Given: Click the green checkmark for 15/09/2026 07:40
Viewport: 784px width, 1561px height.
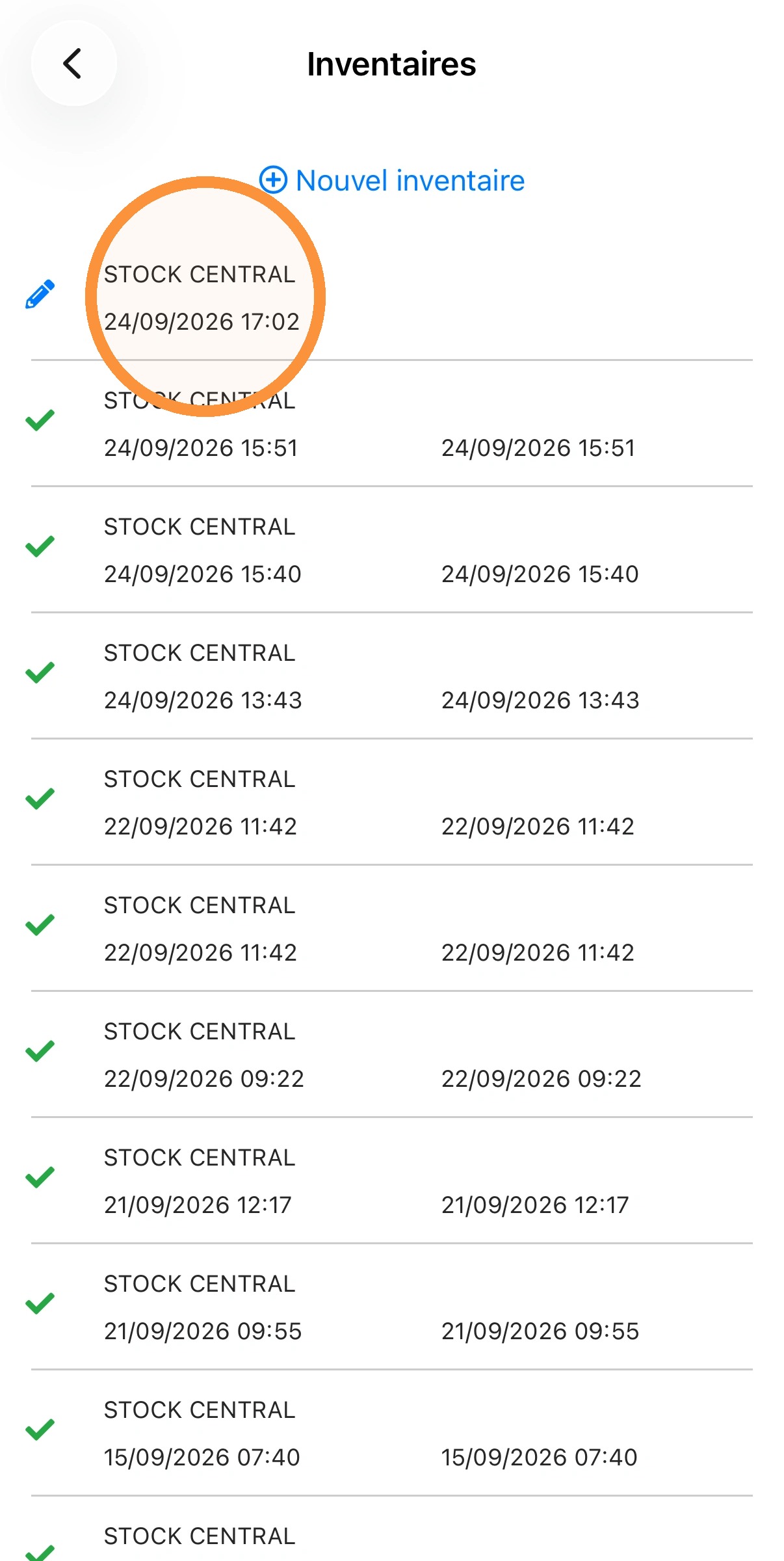Looking at the screenshot, I should click(40, 1430).
